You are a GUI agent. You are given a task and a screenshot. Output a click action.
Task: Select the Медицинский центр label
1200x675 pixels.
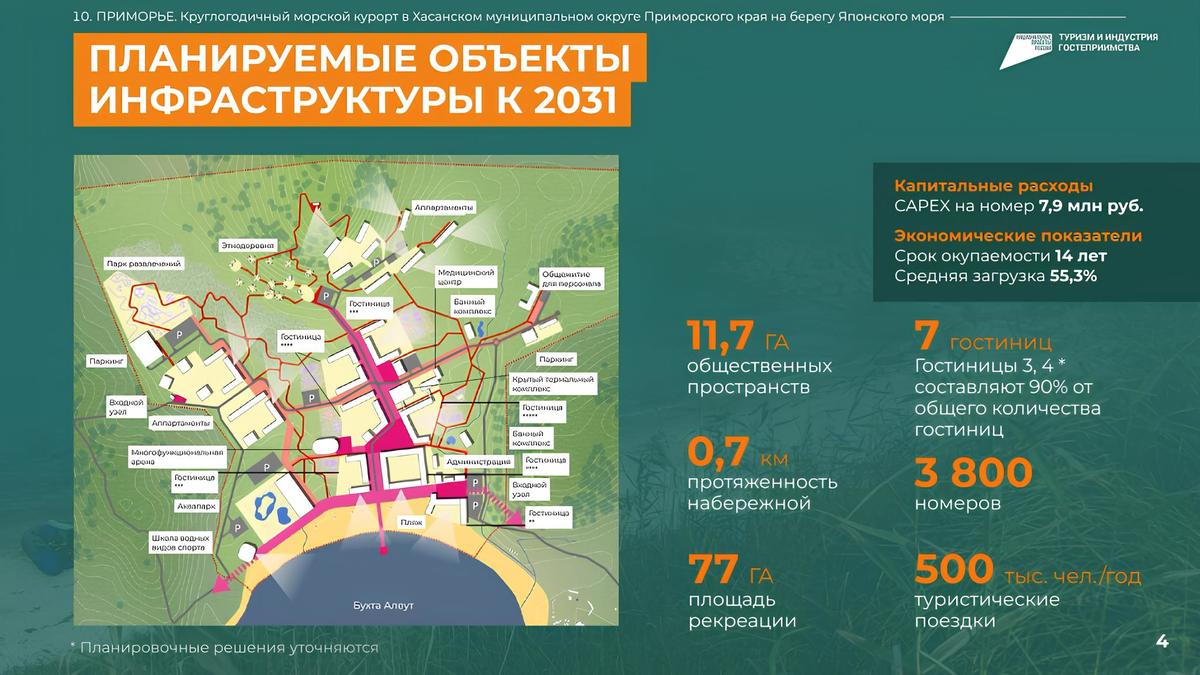pos(467,277)
